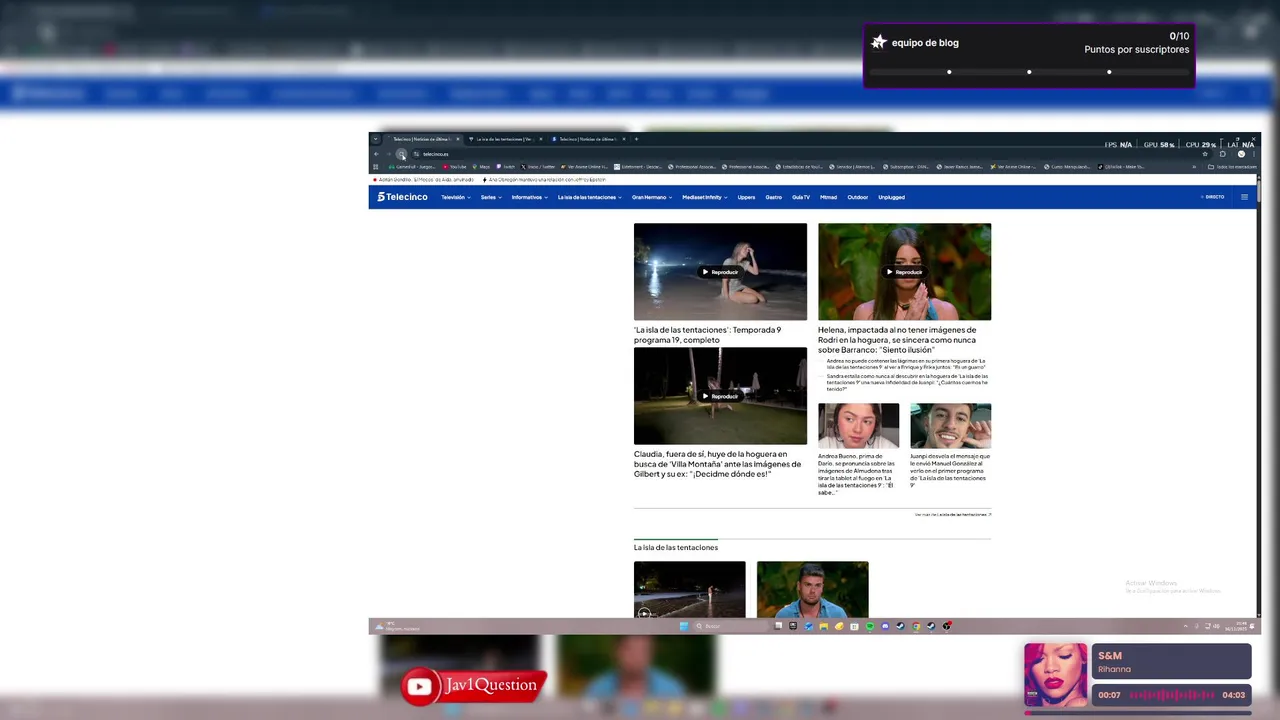Expand the Televisión menu

[456, 197]
